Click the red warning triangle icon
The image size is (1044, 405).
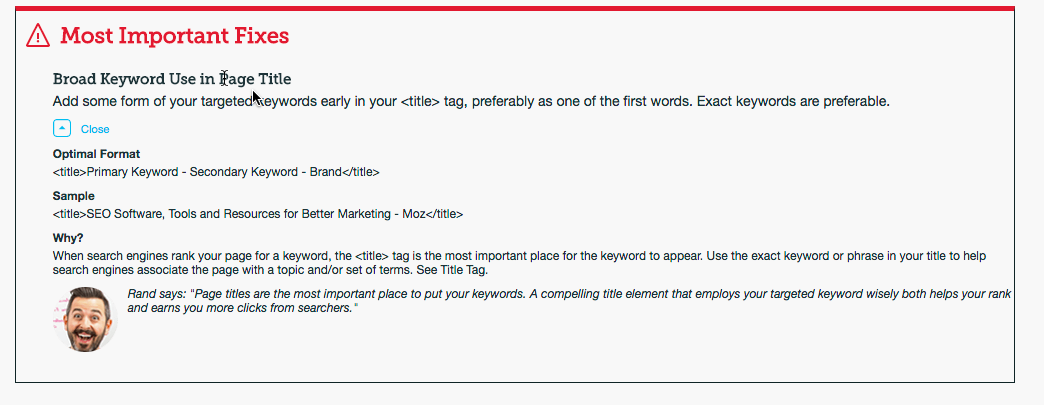(x=38, y=37)
